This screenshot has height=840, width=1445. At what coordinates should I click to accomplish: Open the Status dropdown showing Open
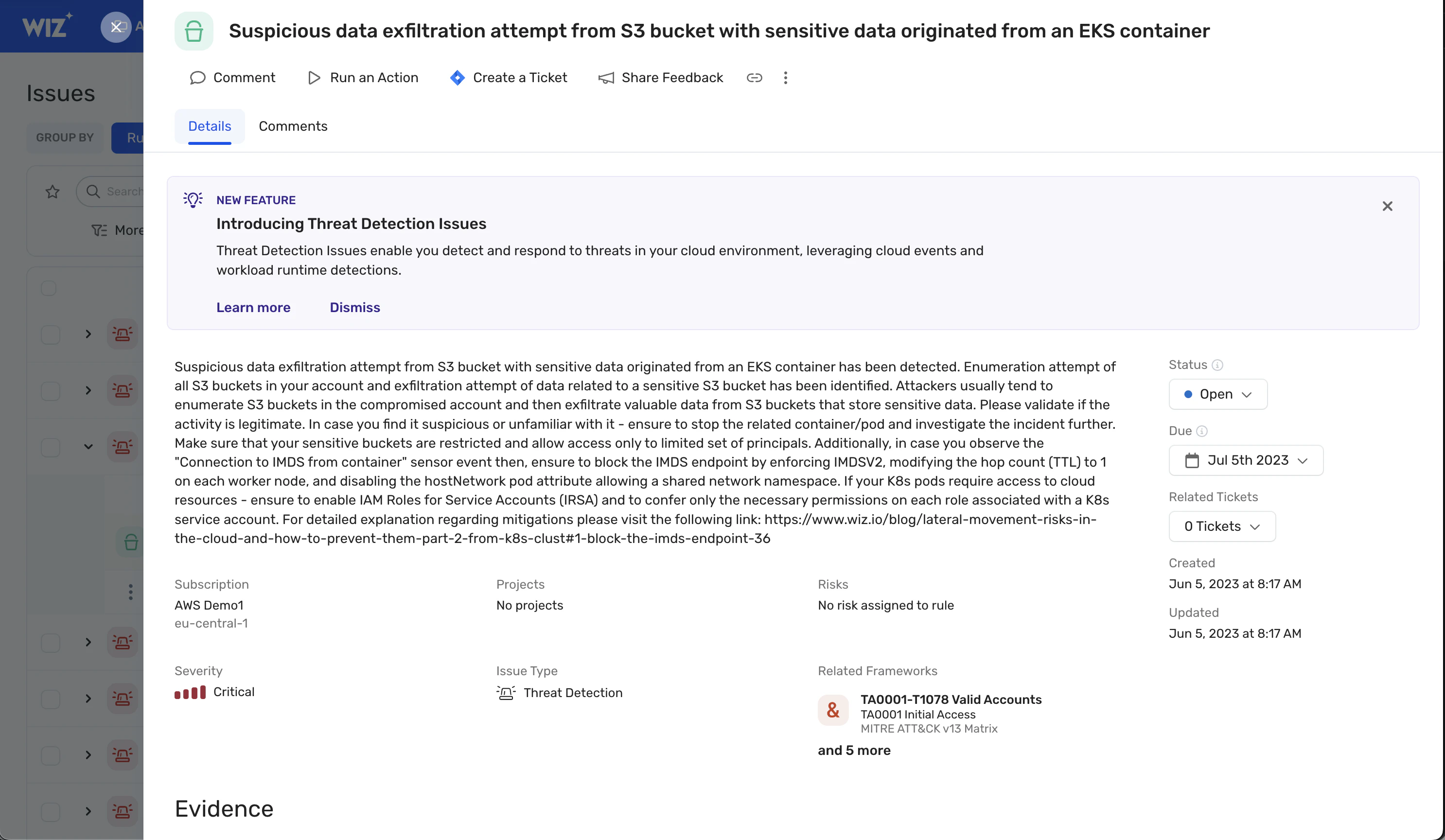tap(1217, 393)
